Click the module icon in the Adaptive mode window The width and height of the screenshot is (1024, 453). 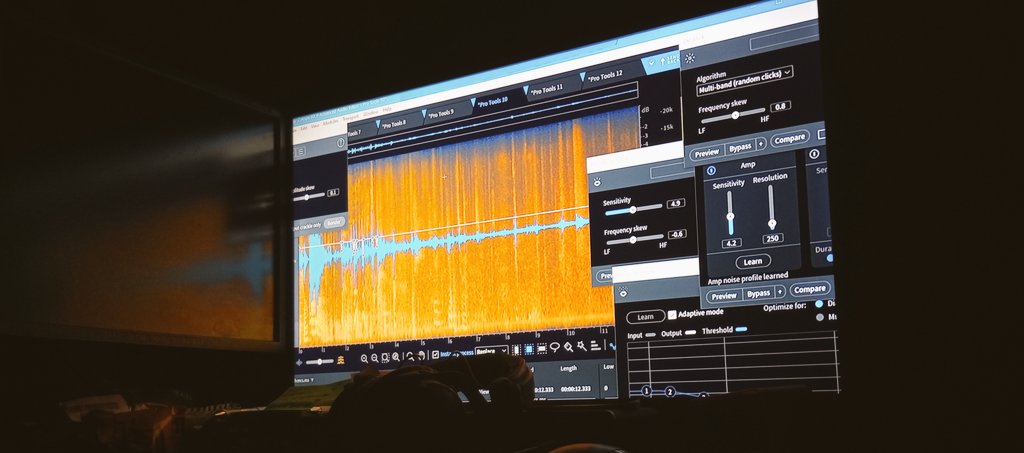pyautogui.click(x=622, y=290)
